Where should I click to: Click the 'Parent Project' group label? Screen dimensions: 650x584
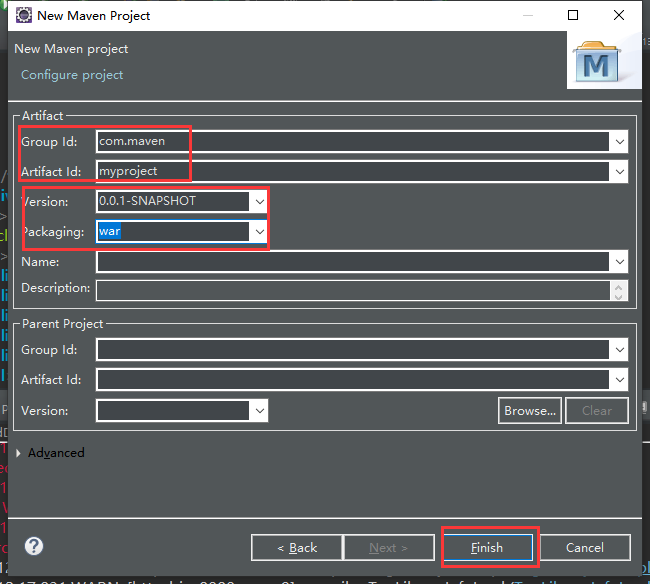coord(62,324)
